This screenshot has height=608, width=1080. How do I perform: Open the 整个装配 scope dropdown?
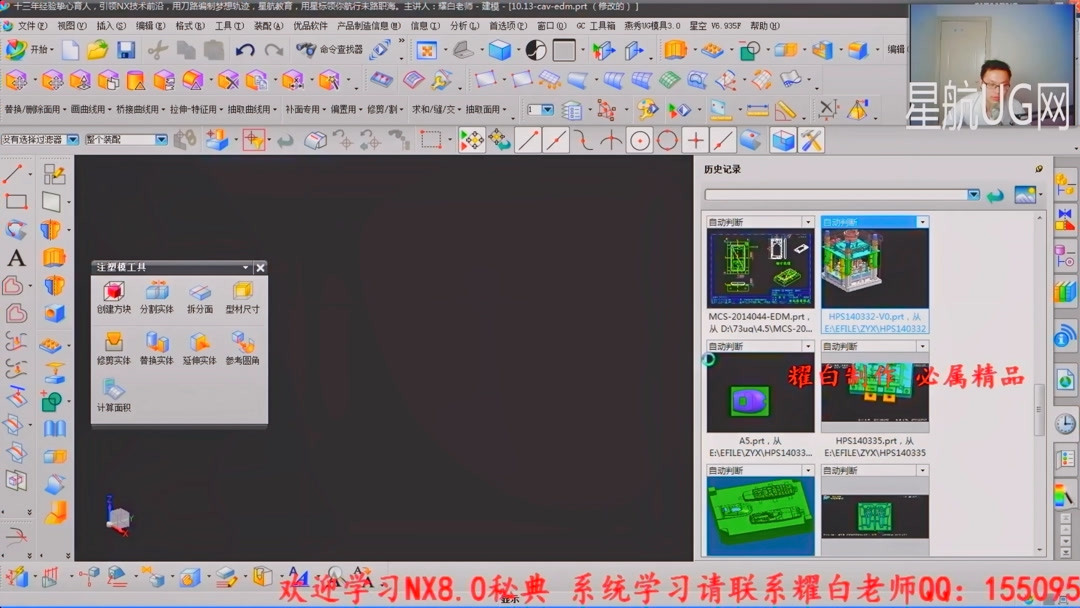[x=160, y=140]
